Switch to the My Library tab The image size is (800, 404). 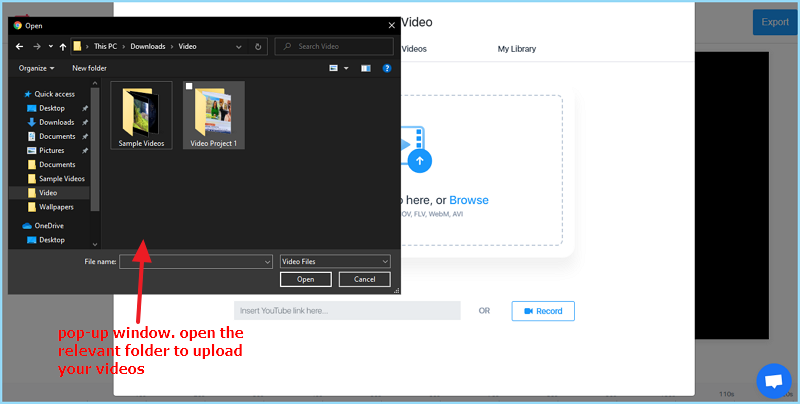point(517,49)
